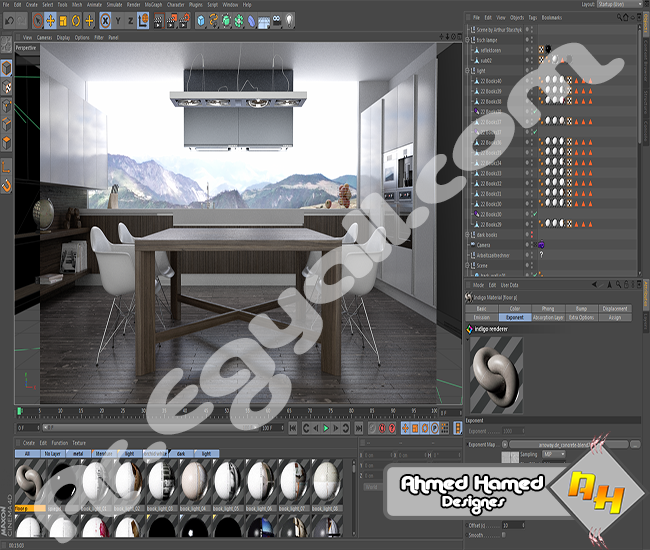The width and height of the screenshot is (650, 550).
Task: Collapse the Indigo renderer preview section
Action: pos(468,338)
